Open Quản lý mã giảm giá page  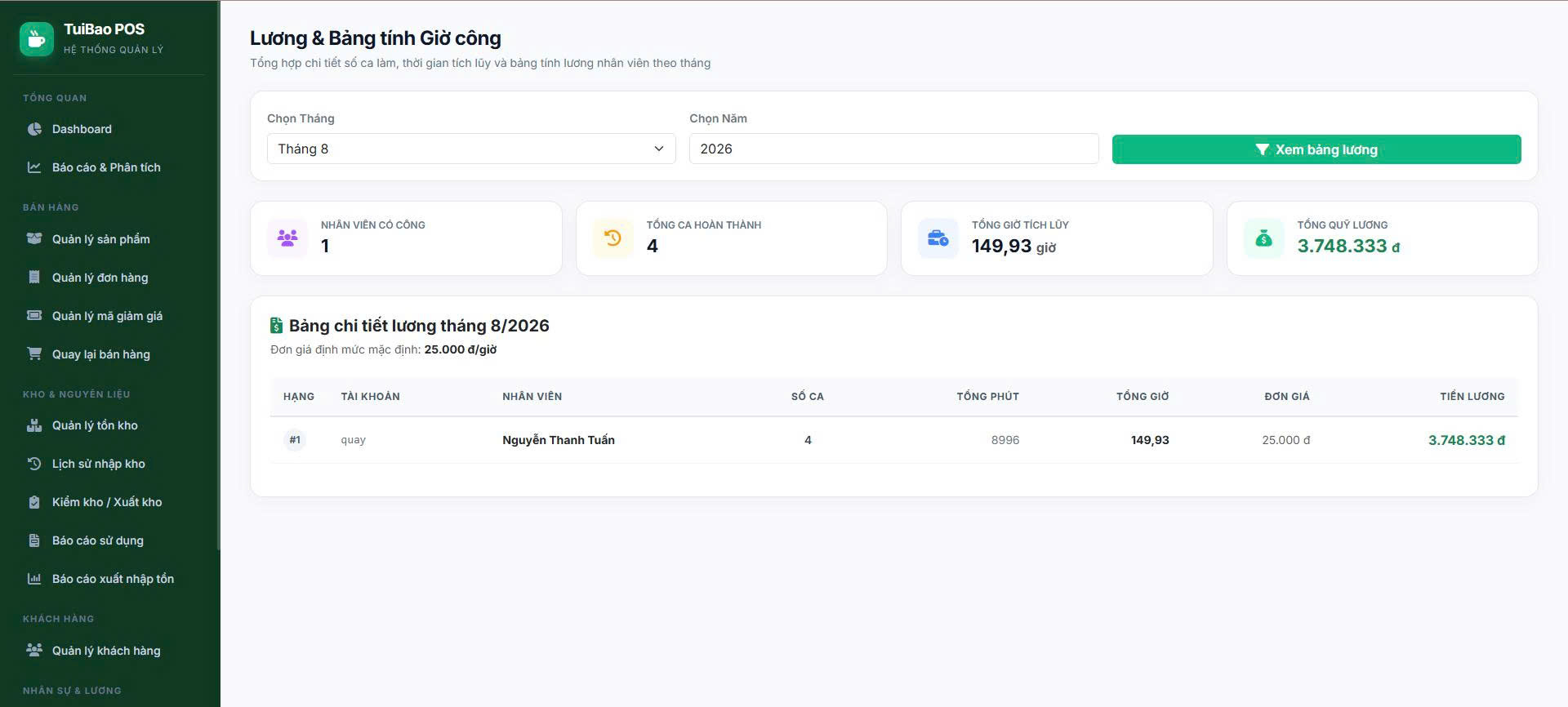[109, 316]
